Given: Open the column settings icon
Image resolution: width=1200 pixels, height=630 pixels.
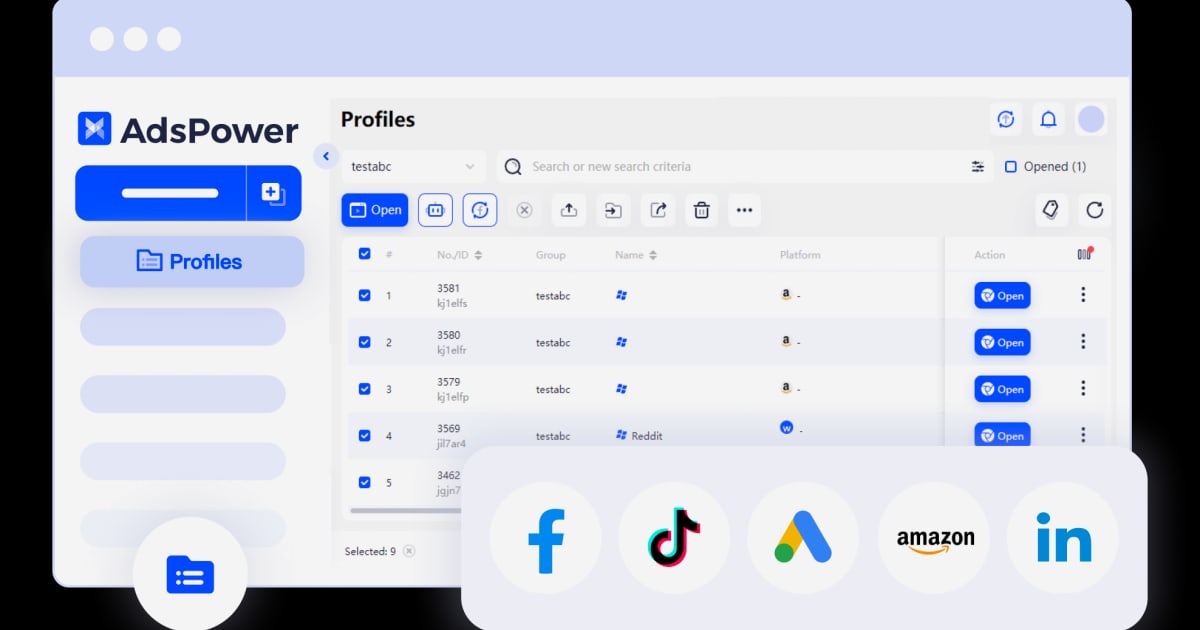Looking at the screenshot, I should pos(1084,254).
